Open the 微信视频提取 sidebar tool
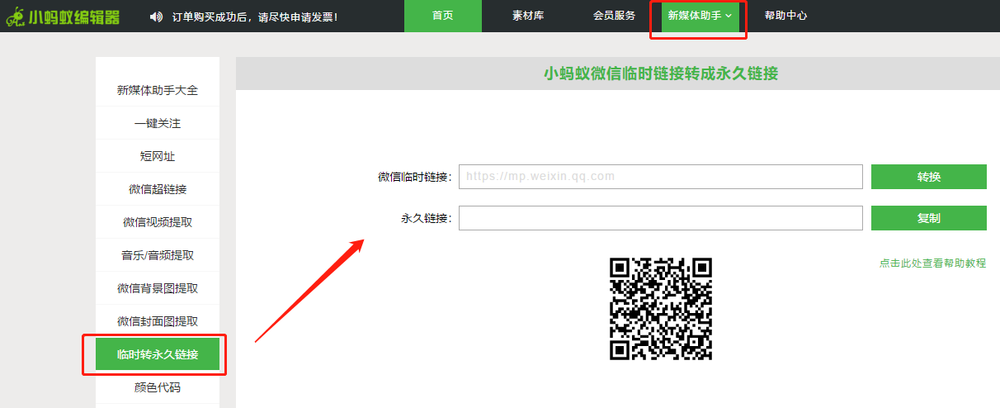 pos(158,222)
